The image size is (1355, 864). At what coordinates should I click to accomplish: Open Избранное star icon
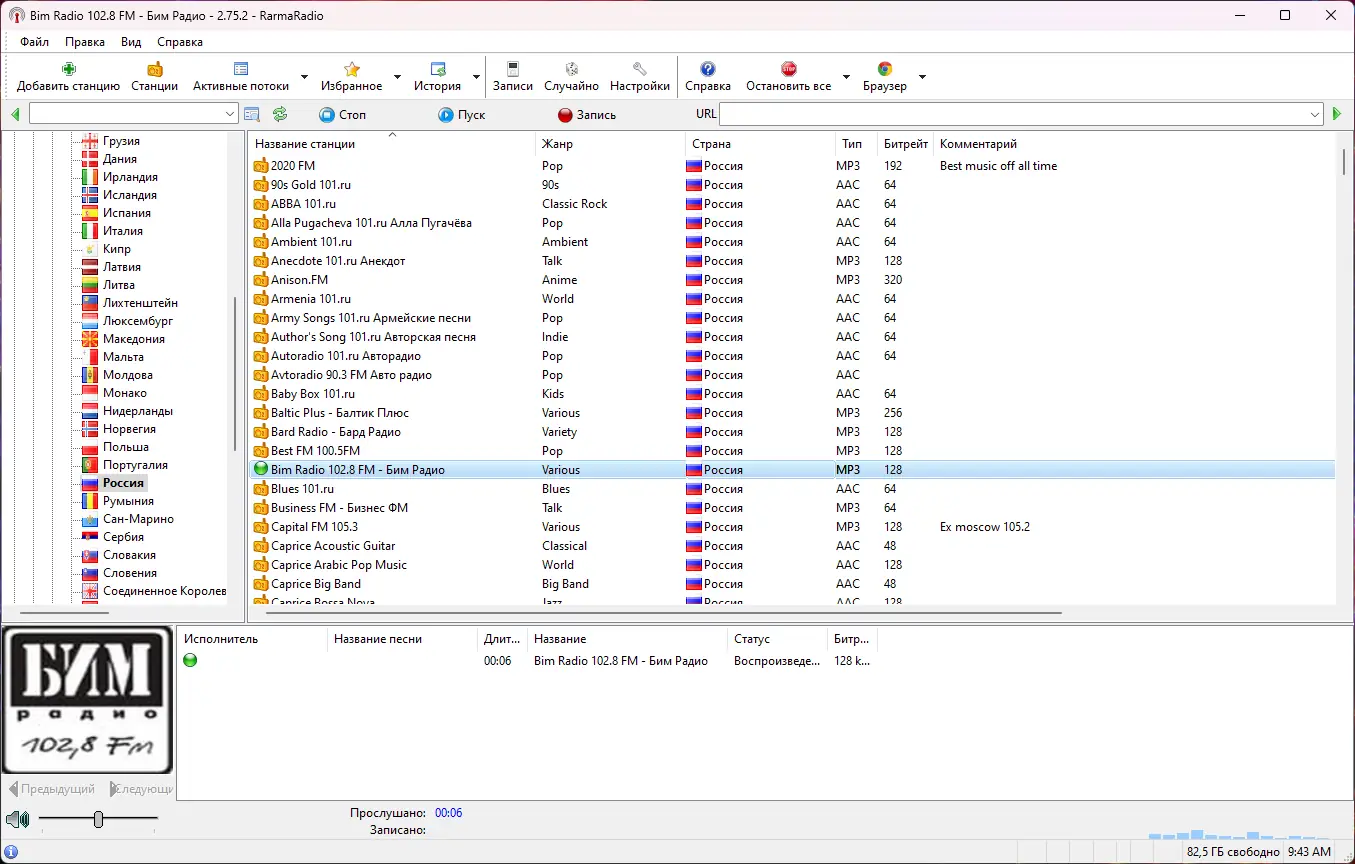[351, 69]
